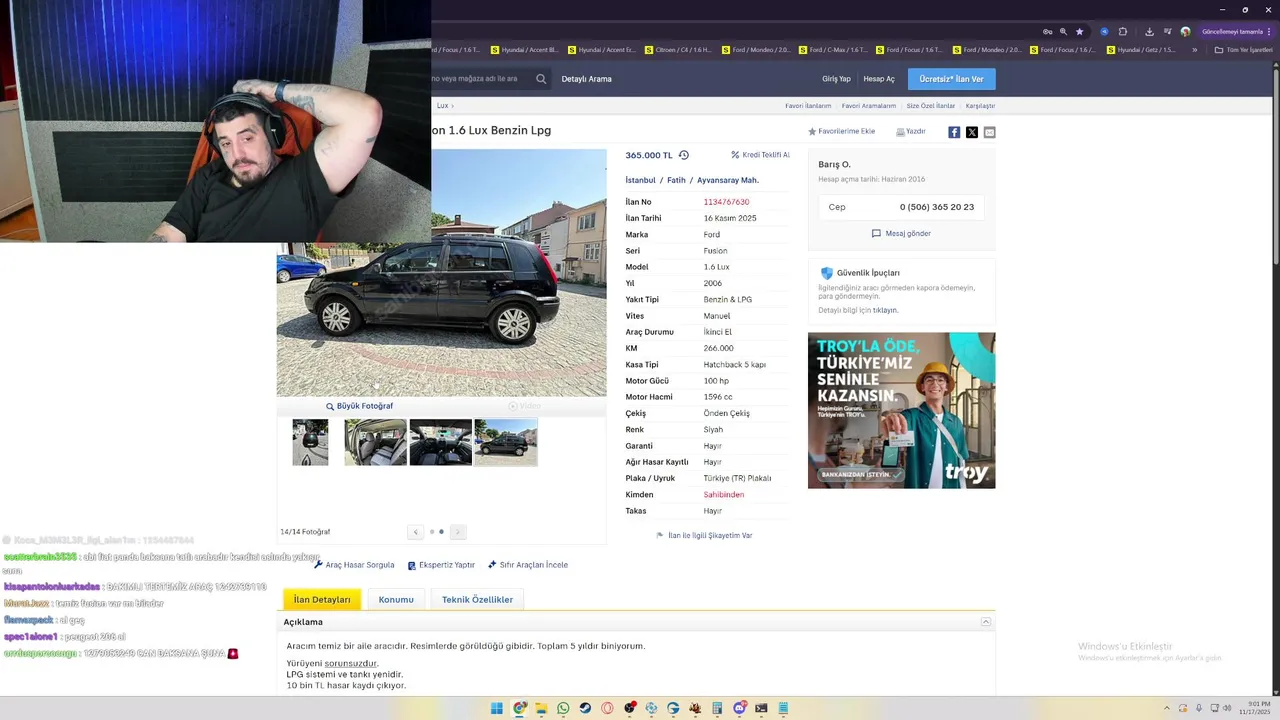Open Chrome extensions puzzle icon
The image size is (1280, 720).
(1123, 31)
